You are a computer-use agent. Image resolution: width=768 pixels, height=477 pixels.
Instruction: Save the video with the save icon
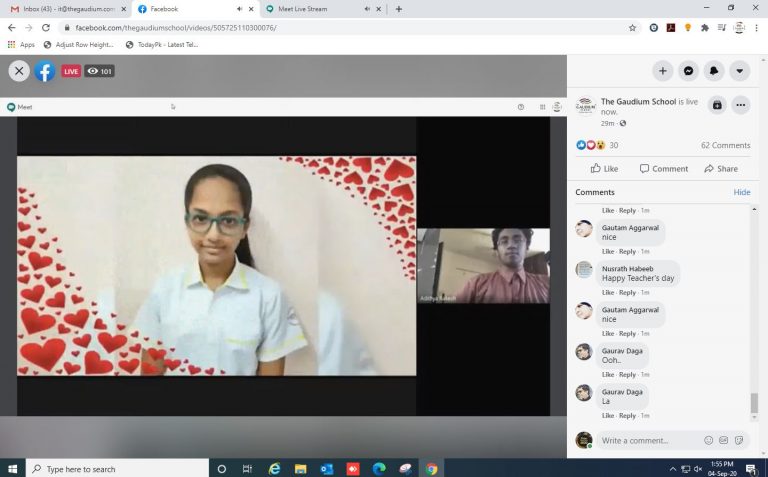[716, 105]
